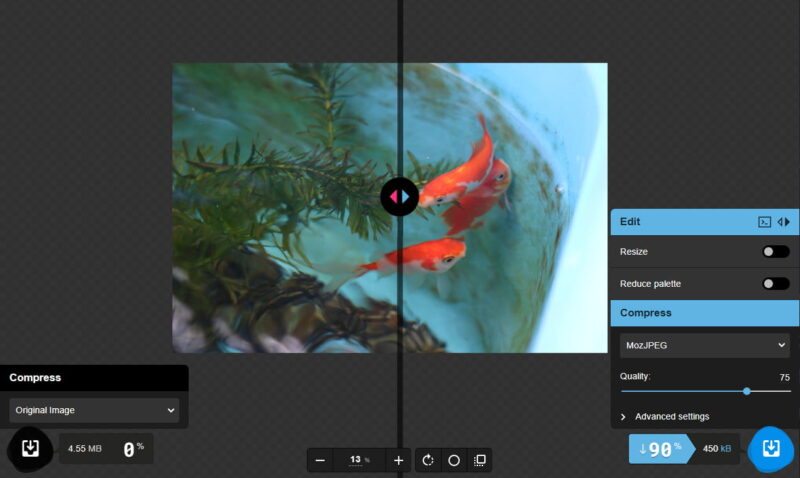Click the Quality slider handle
Screen dimensions: 800x478
[746, 391]
